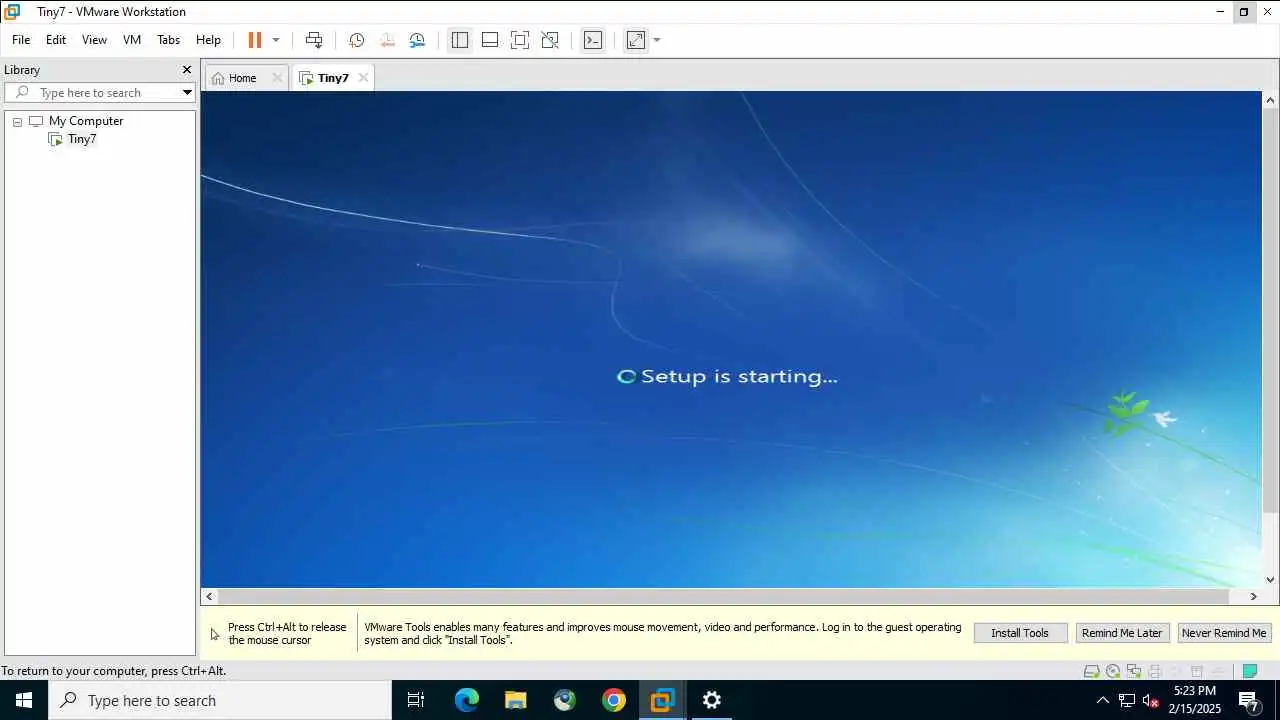Open File Explorer from the taskbar
1280x720 pixels.
point(516,700)
